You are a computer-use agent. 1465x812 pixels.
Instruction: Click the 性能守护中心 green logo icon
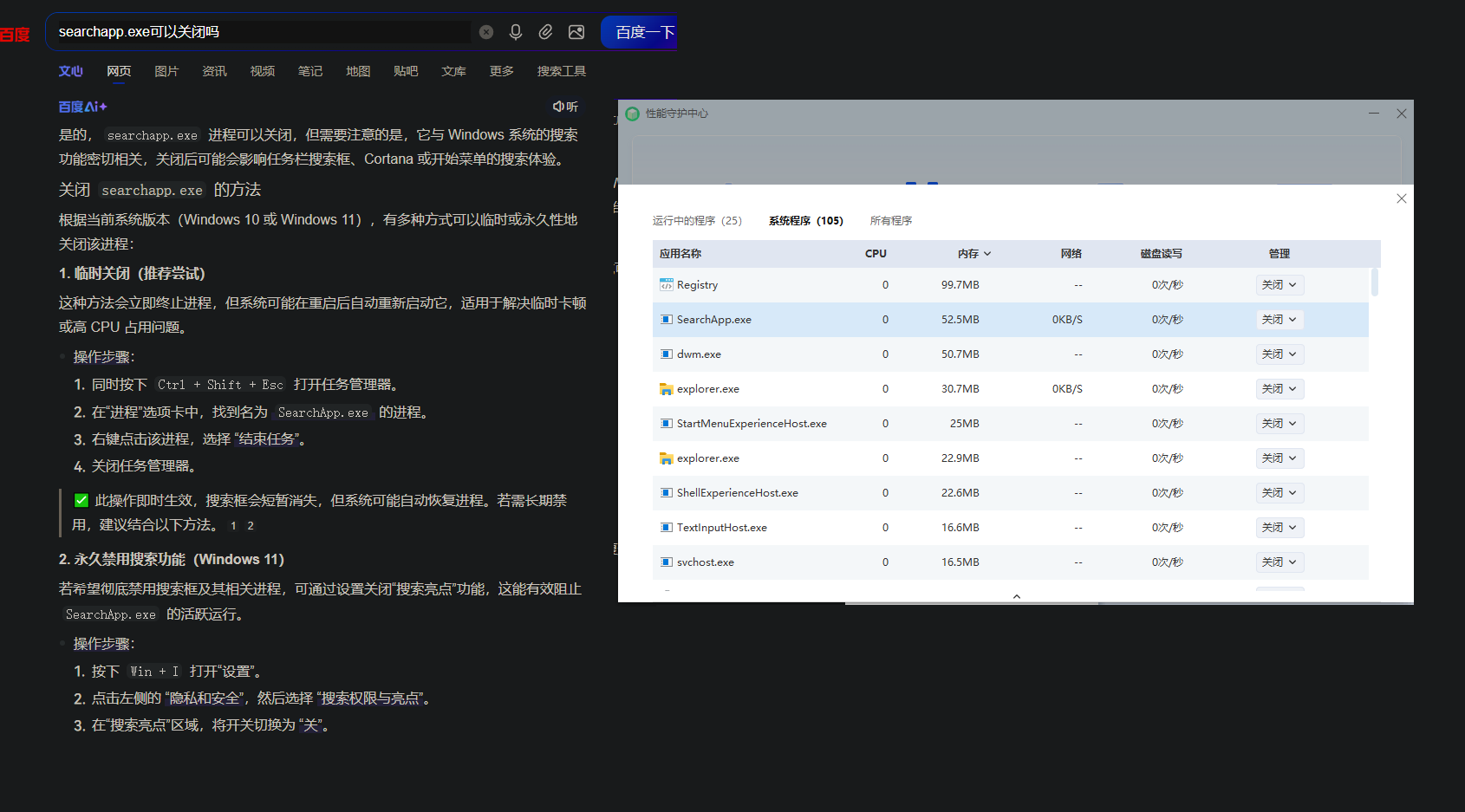(633, 114)
